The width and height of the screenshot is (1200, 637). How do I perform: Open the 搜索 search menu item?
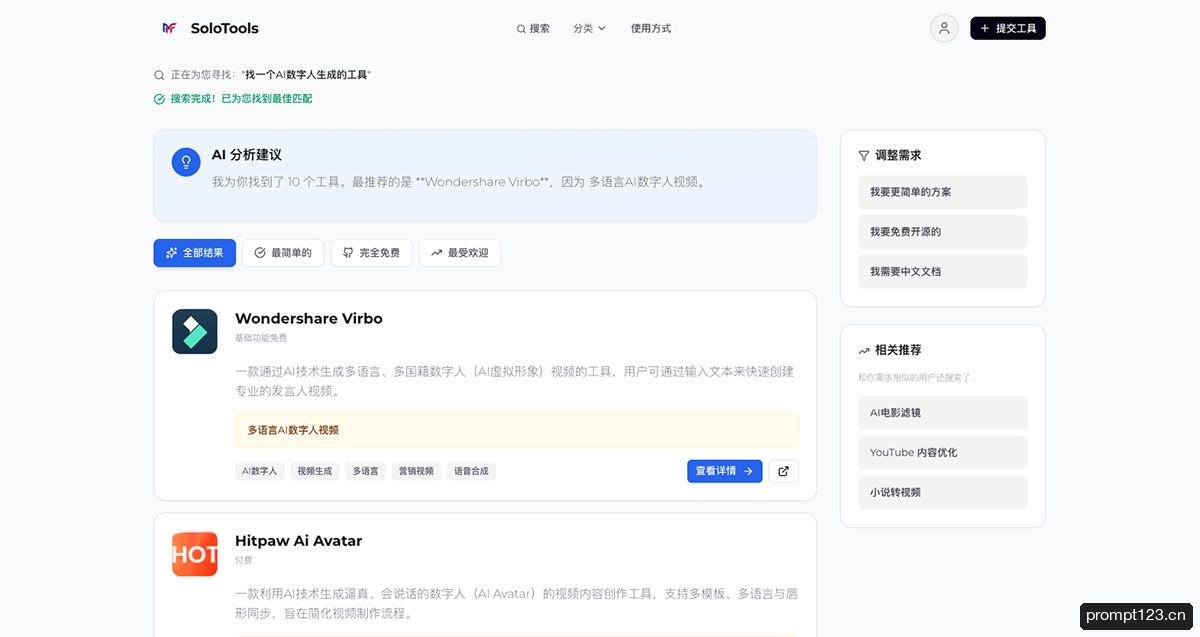[533, 28]
